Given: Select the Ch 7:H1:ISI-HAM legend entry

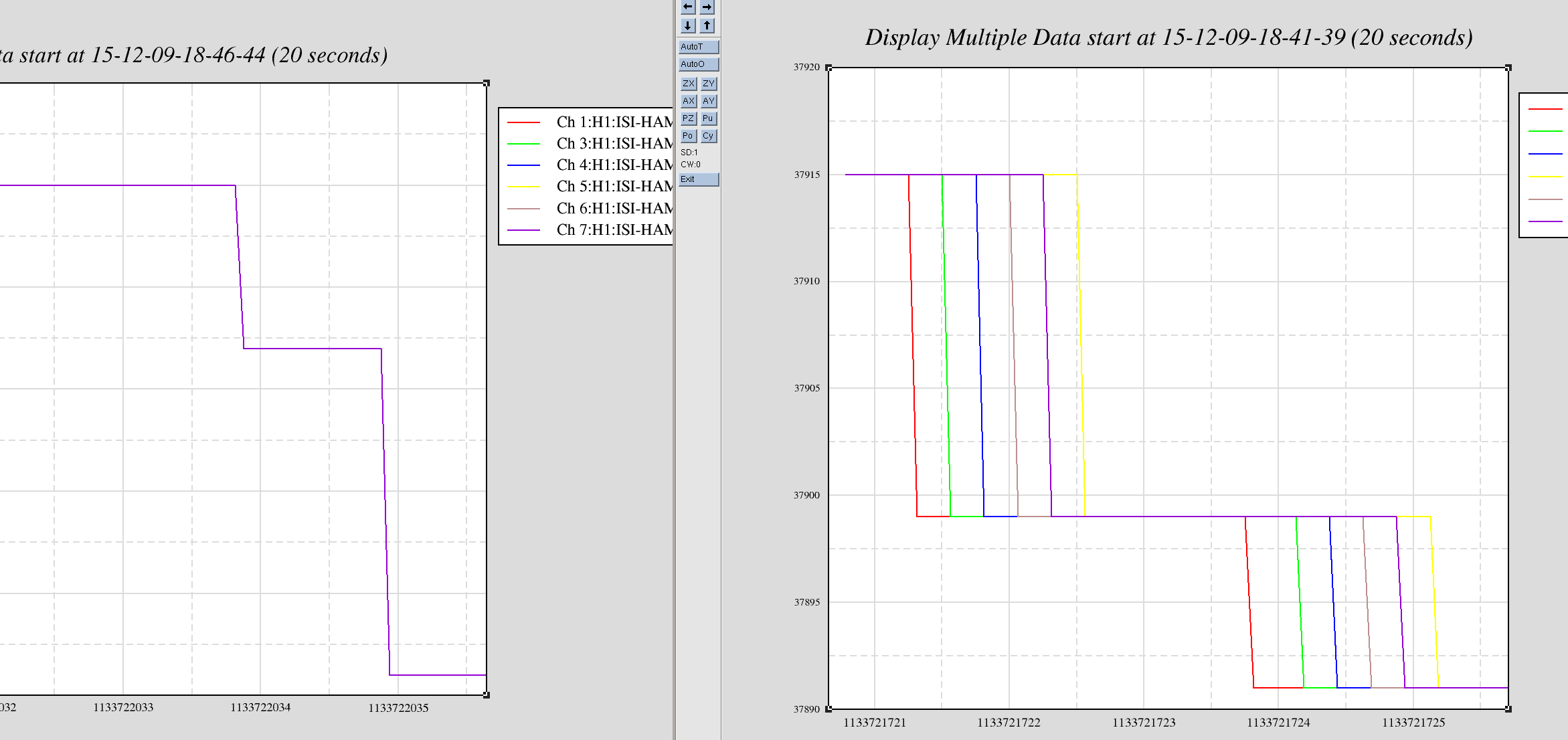Looking at the screenshot, I should tap(590, 229).
